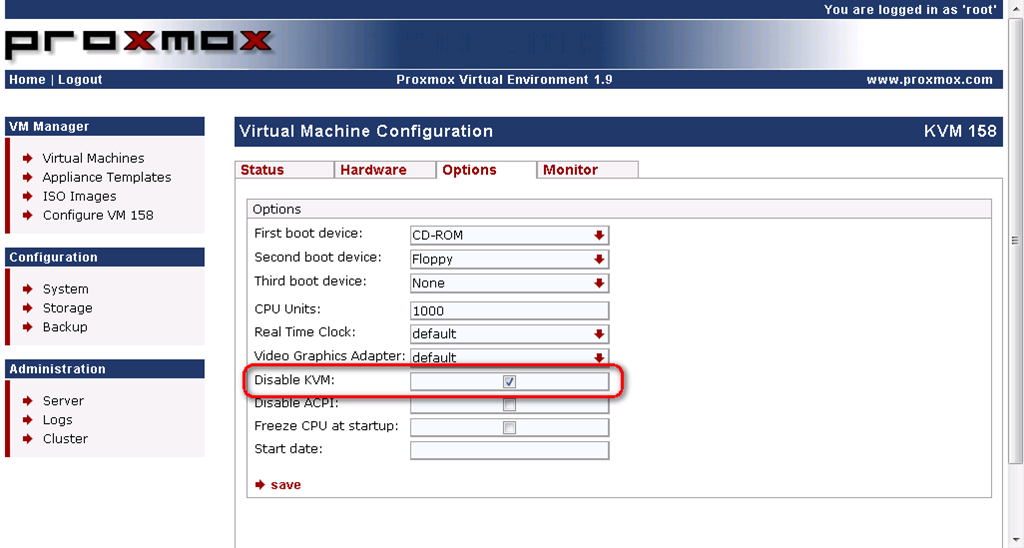Switch to the Hardware tab
Image resolution: width=1024 pixels, height=548 pixels.
click(384, 170)
